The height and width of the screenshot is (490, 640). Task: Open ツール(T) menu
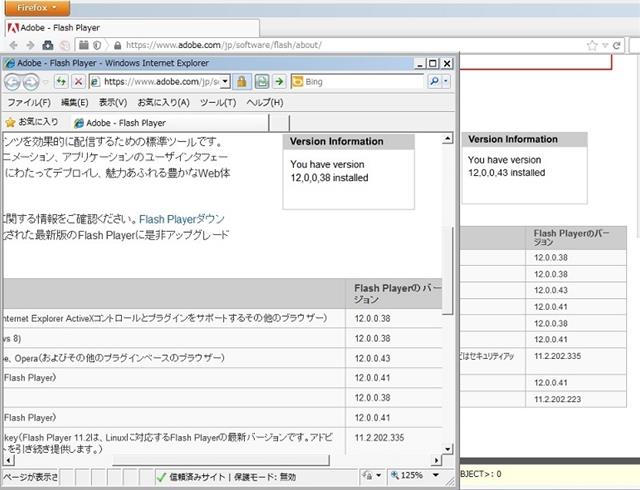pyautogui.click(x=218, y=102)
